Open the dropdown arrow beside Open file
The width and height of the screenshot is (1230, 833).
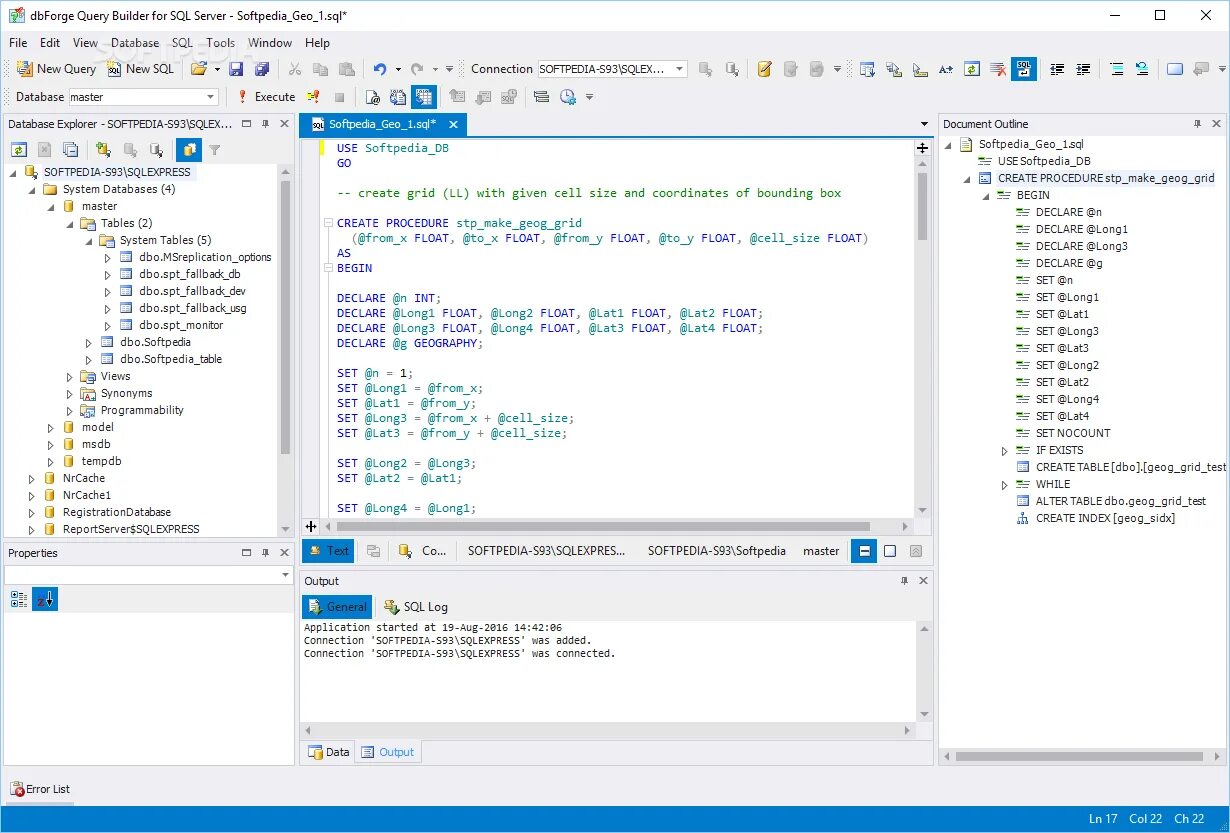coord(217,69)
